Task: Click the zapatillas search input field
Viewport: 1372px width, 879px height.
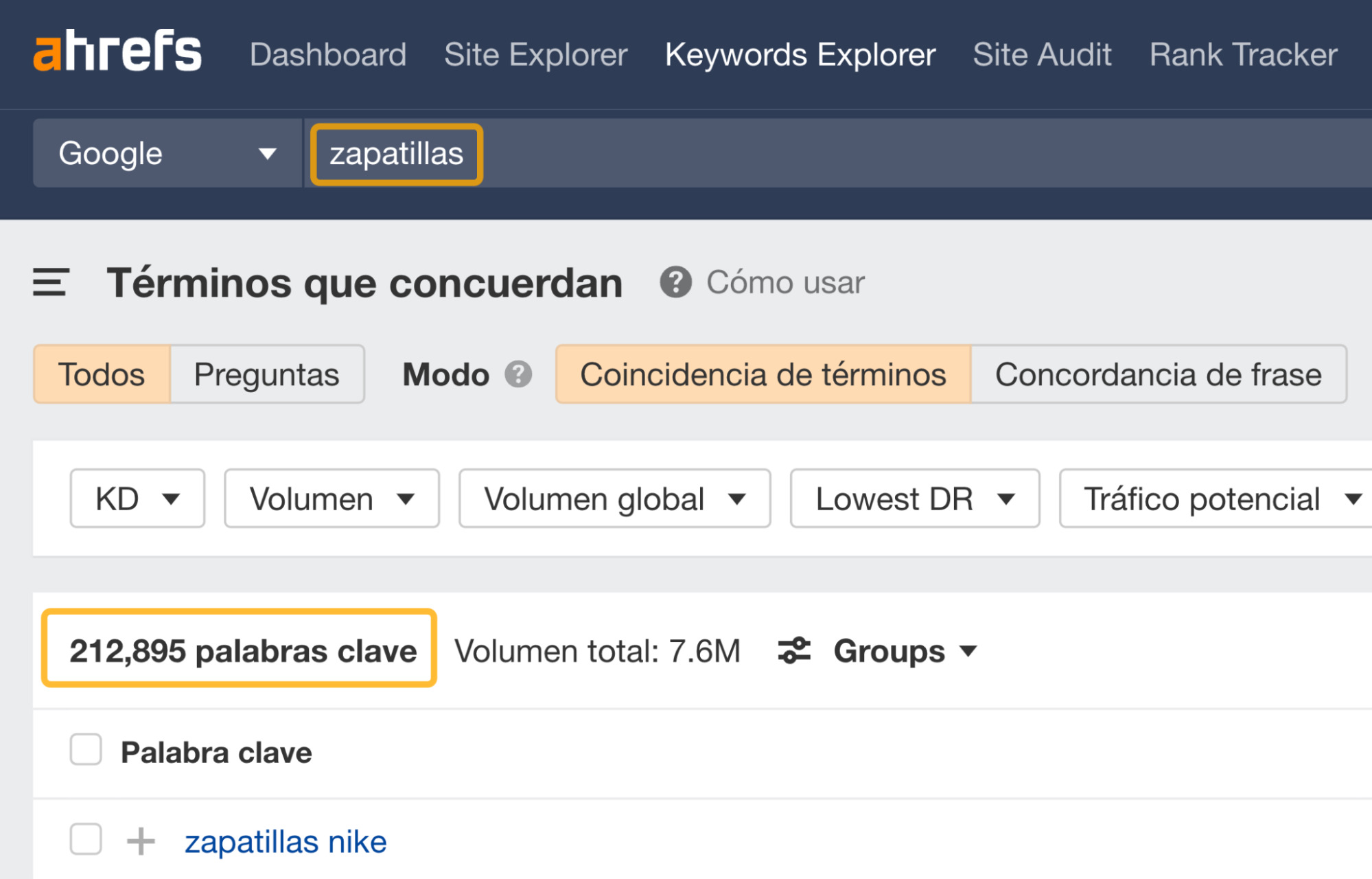Action: coord(395,152)
